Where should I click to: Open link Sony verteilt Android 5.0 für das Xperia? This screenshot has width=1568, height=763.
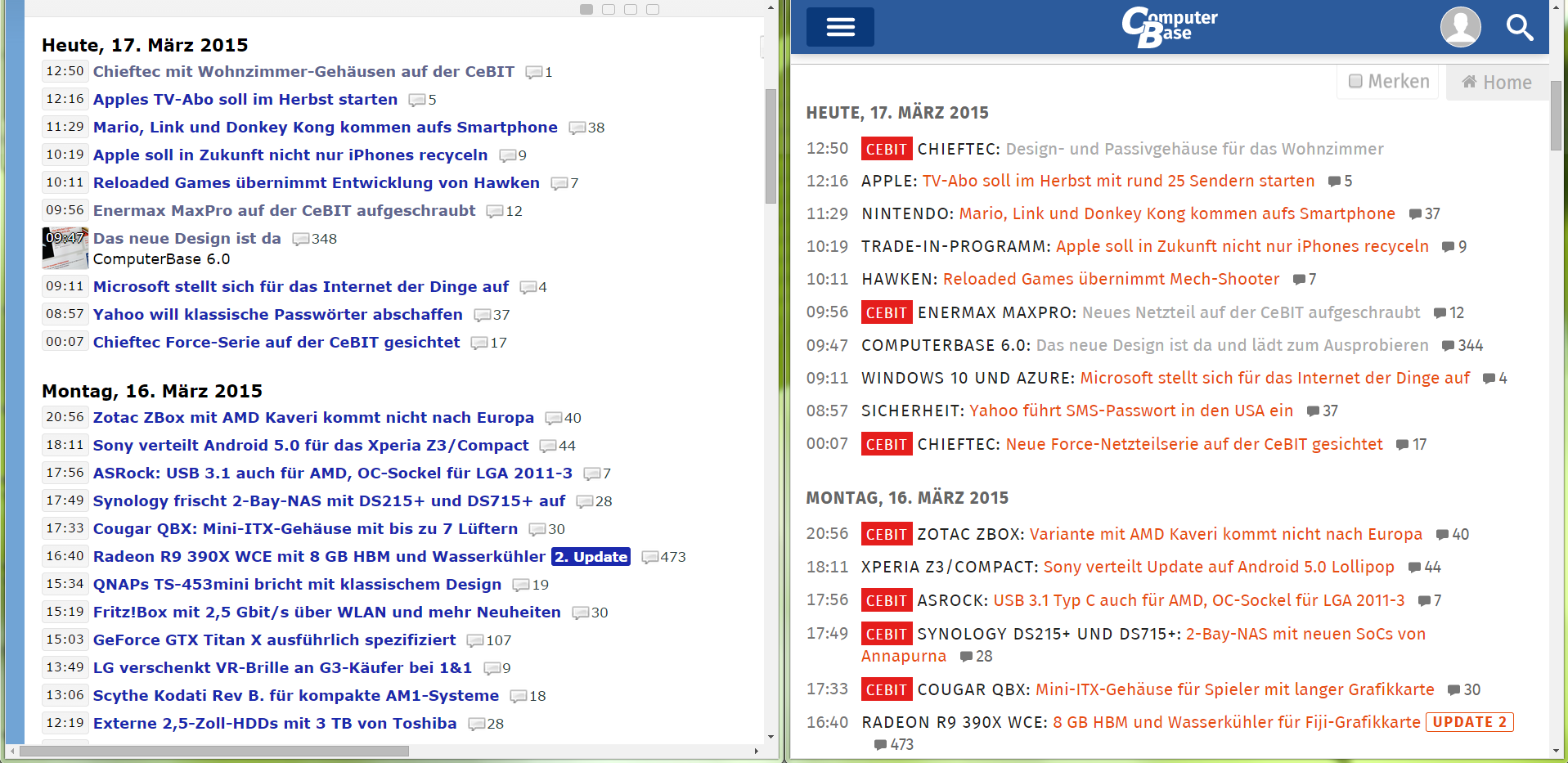pyautogui.click(x=311, y=445)
